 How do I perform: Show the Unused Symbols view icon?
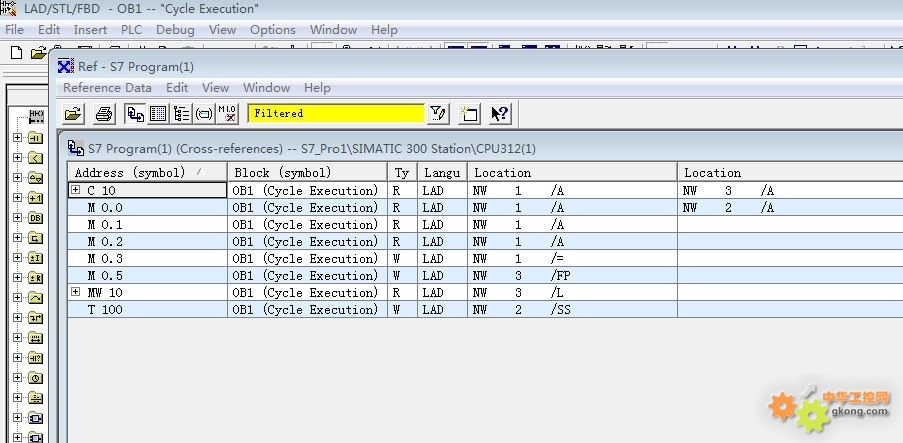click(204, 114)
